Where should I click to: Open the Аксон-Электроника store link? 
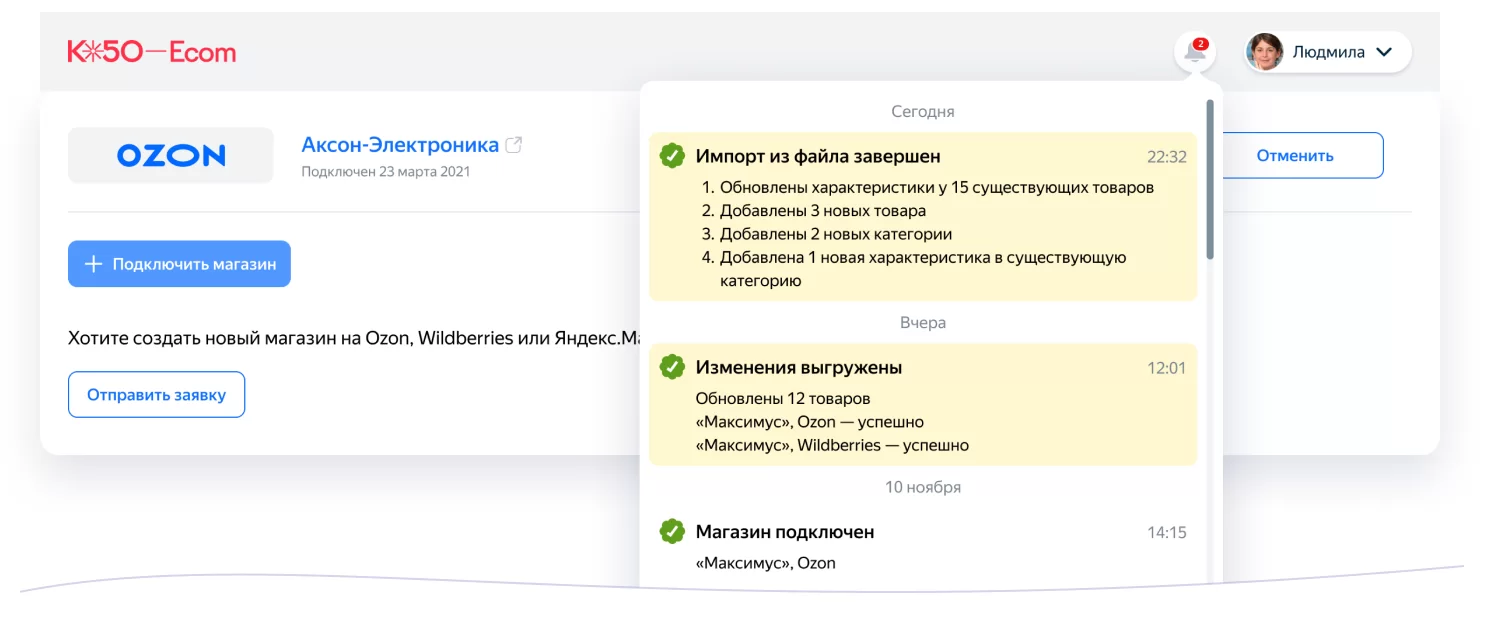[x=399, y=144]
